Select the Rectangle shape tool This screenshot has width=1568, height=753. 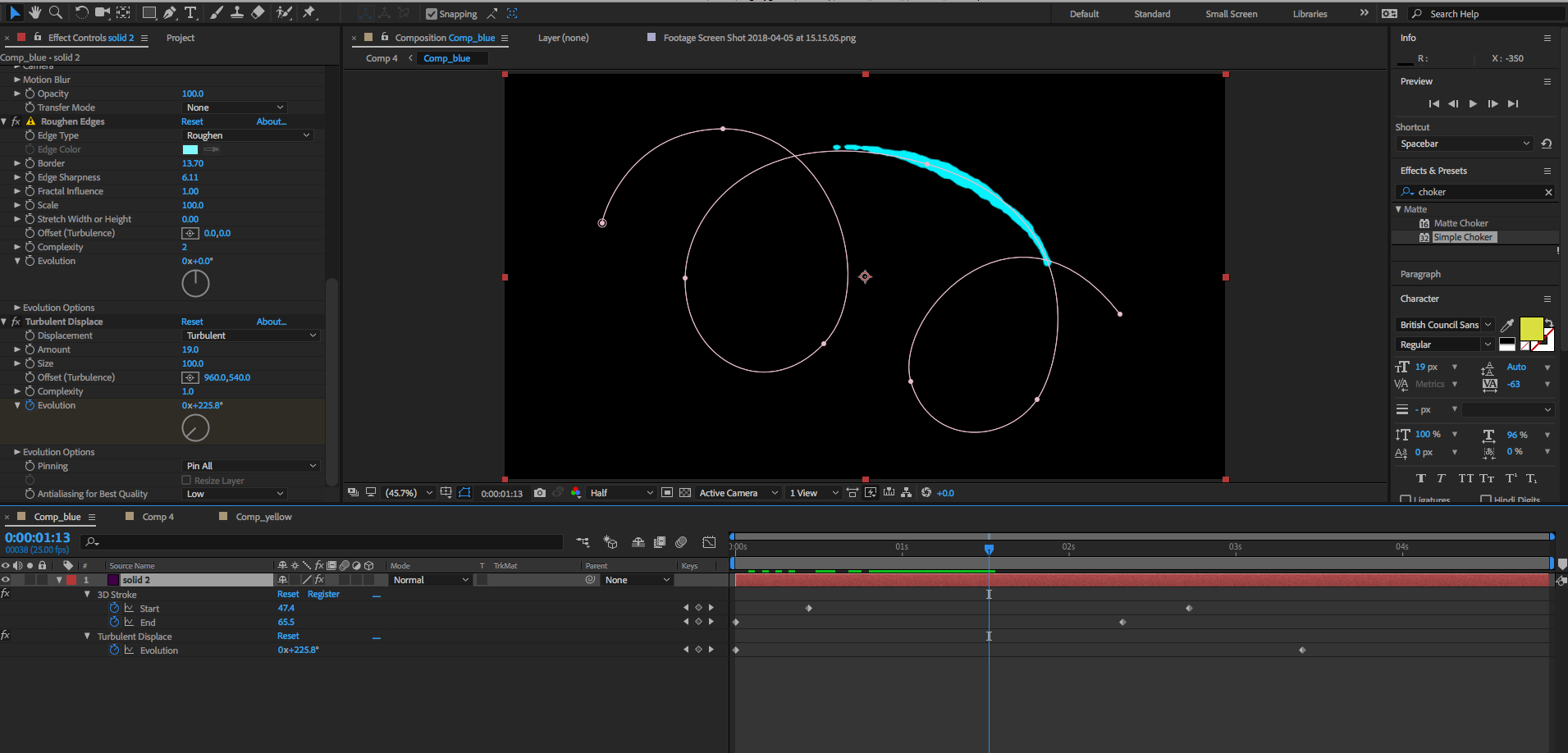coord(149,12)
